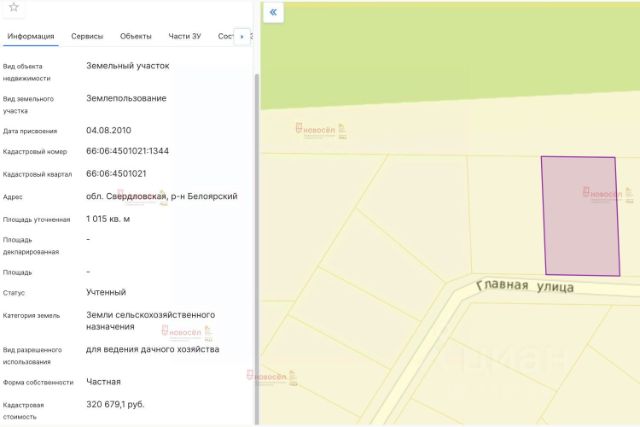Click the Форма собственности label
Image resolution: width=640 pixels, height=427 pixels.
point(38,383)
